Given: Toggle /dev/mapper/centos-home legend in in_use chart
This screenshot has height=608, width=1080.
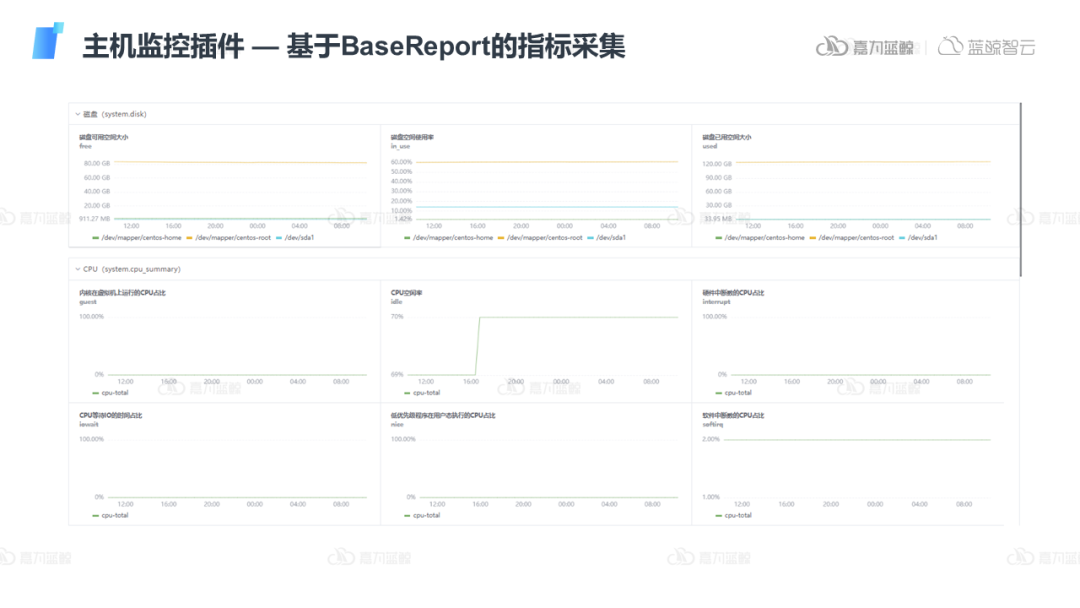Looking at the screenshot, I should [x=448, y=238].
